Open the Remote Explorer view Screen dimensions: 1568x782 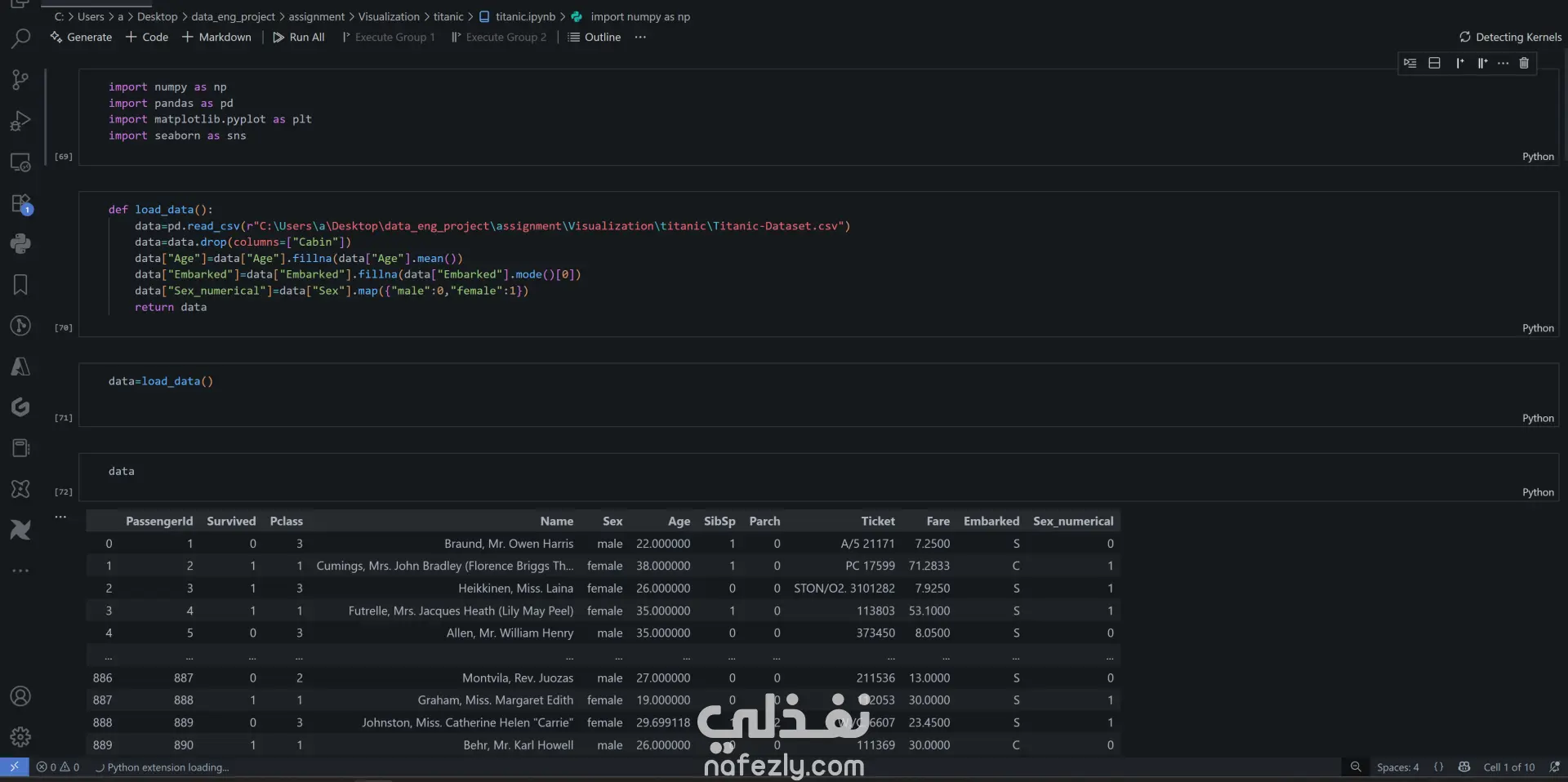[20, 162]
